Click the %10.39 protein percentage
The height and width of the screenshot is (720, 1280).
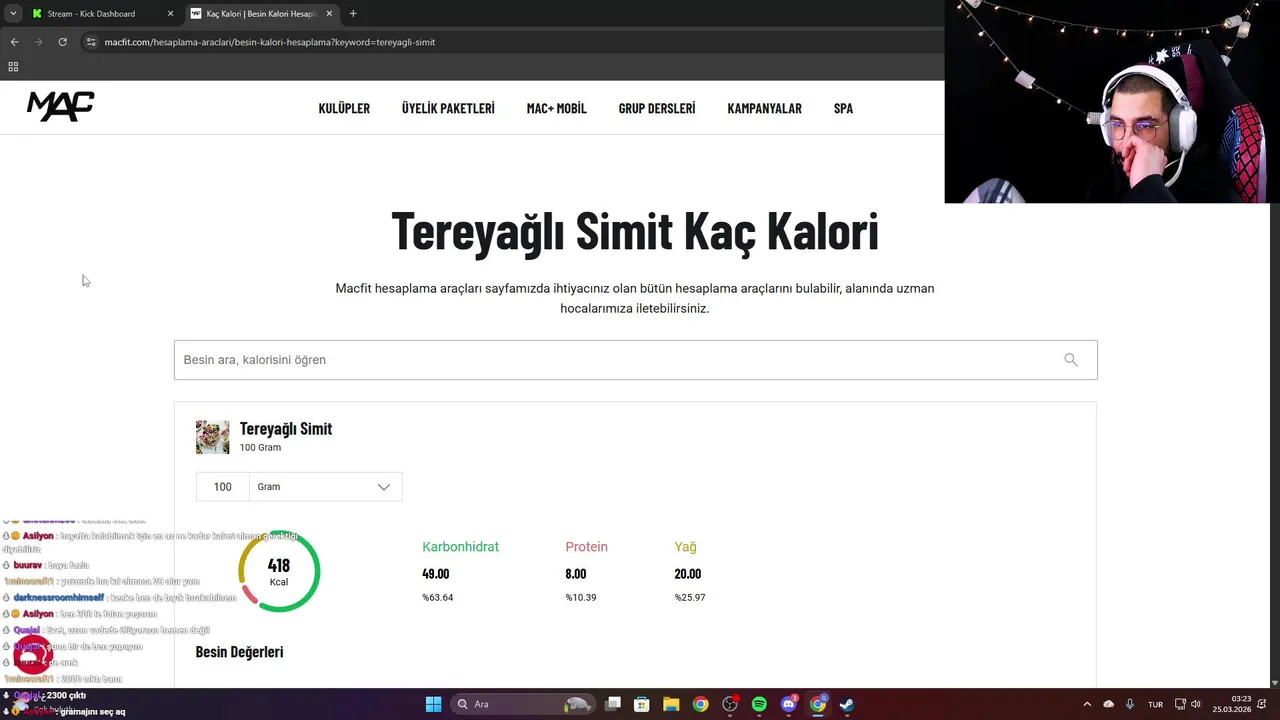pos(581,598)
